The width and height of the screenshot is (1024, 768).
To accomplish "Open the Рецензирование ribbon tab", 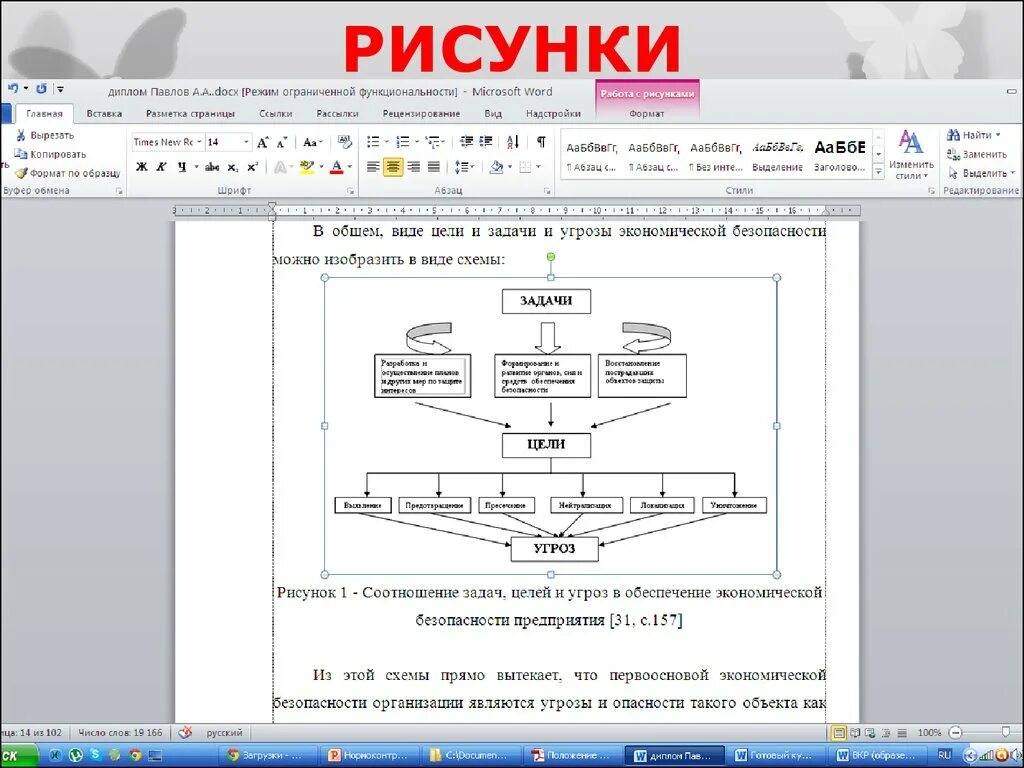I will [421, 114].
